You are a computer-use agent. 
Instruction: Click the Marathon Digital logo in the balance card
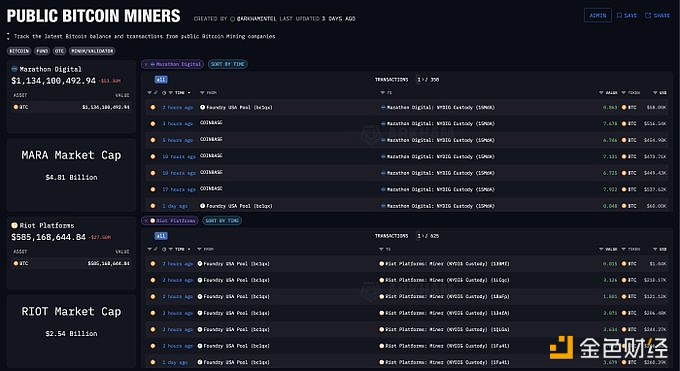(x=14, y=69)
